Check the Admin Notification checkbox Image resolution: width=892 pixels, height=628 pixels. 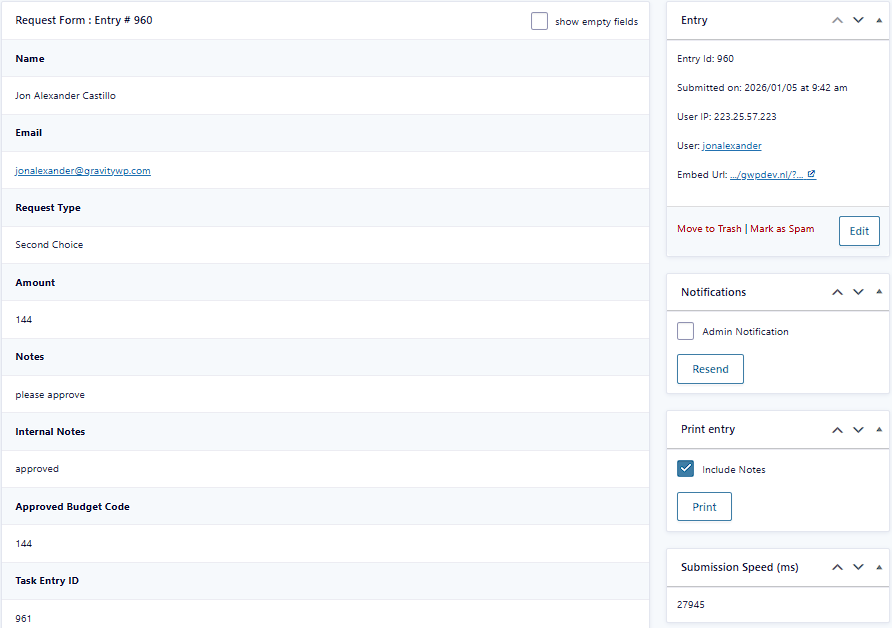click(685, 331)
